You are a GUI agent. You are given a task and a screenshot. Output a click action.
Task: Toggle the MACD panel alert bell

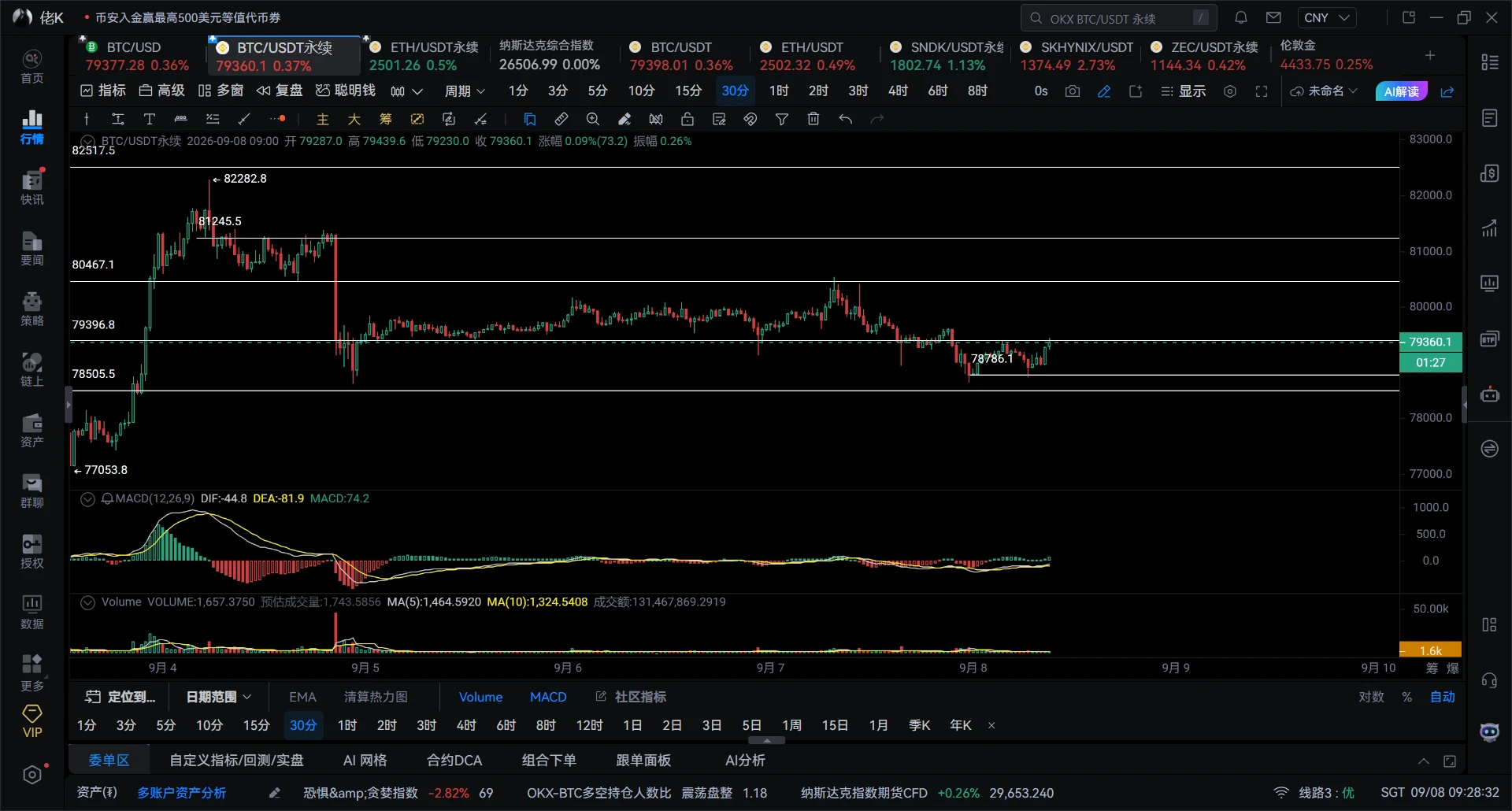[108, 498]
